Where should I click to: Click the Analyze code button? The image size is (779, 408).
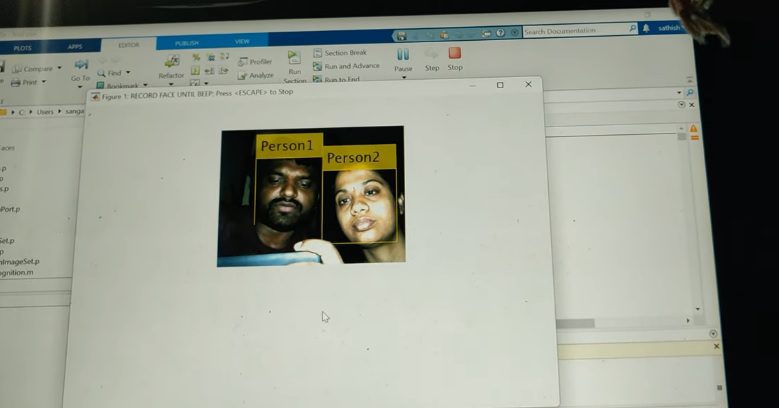click(255, 76)
